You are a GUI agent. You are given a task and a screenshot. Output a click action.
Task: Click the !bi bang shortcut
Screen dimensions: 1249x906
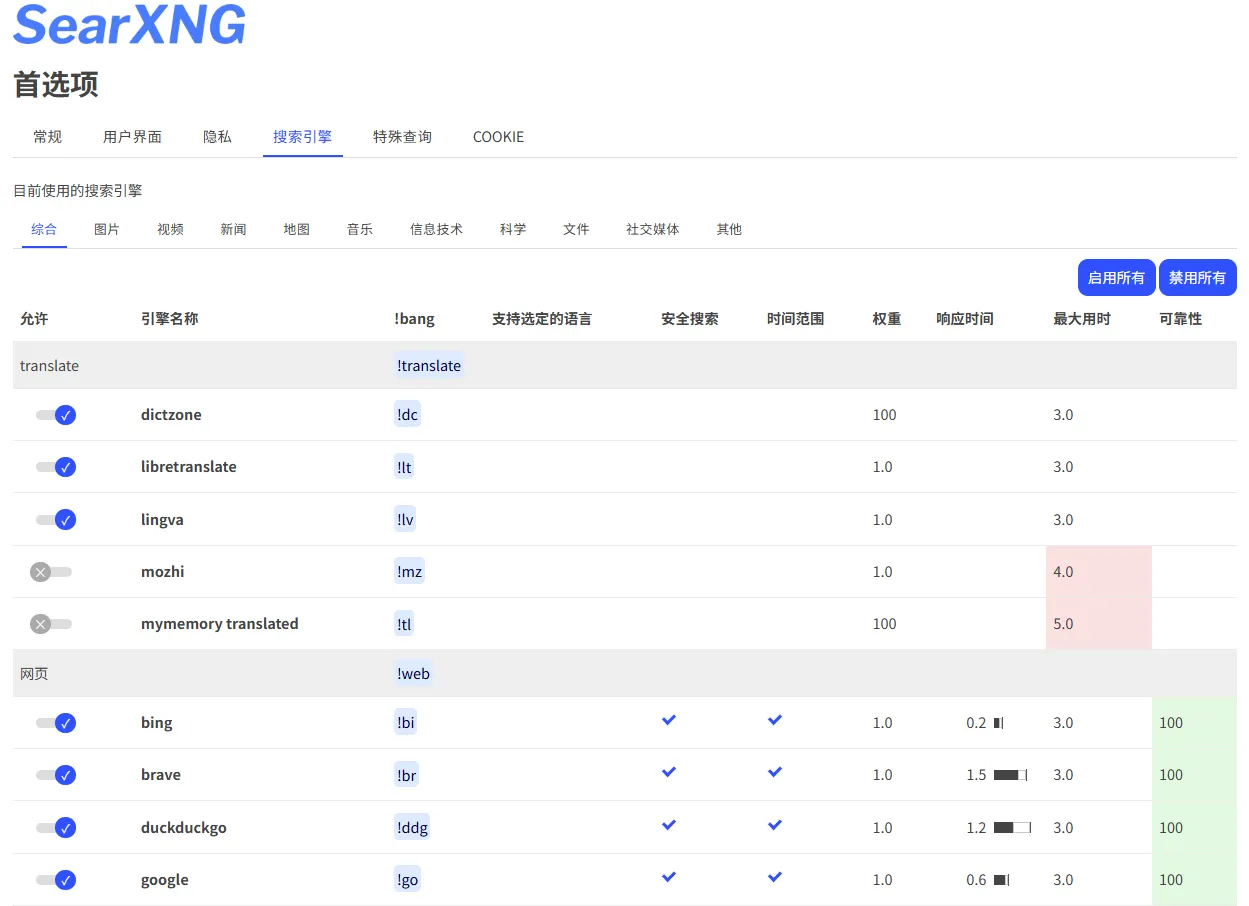click(405, 723)
